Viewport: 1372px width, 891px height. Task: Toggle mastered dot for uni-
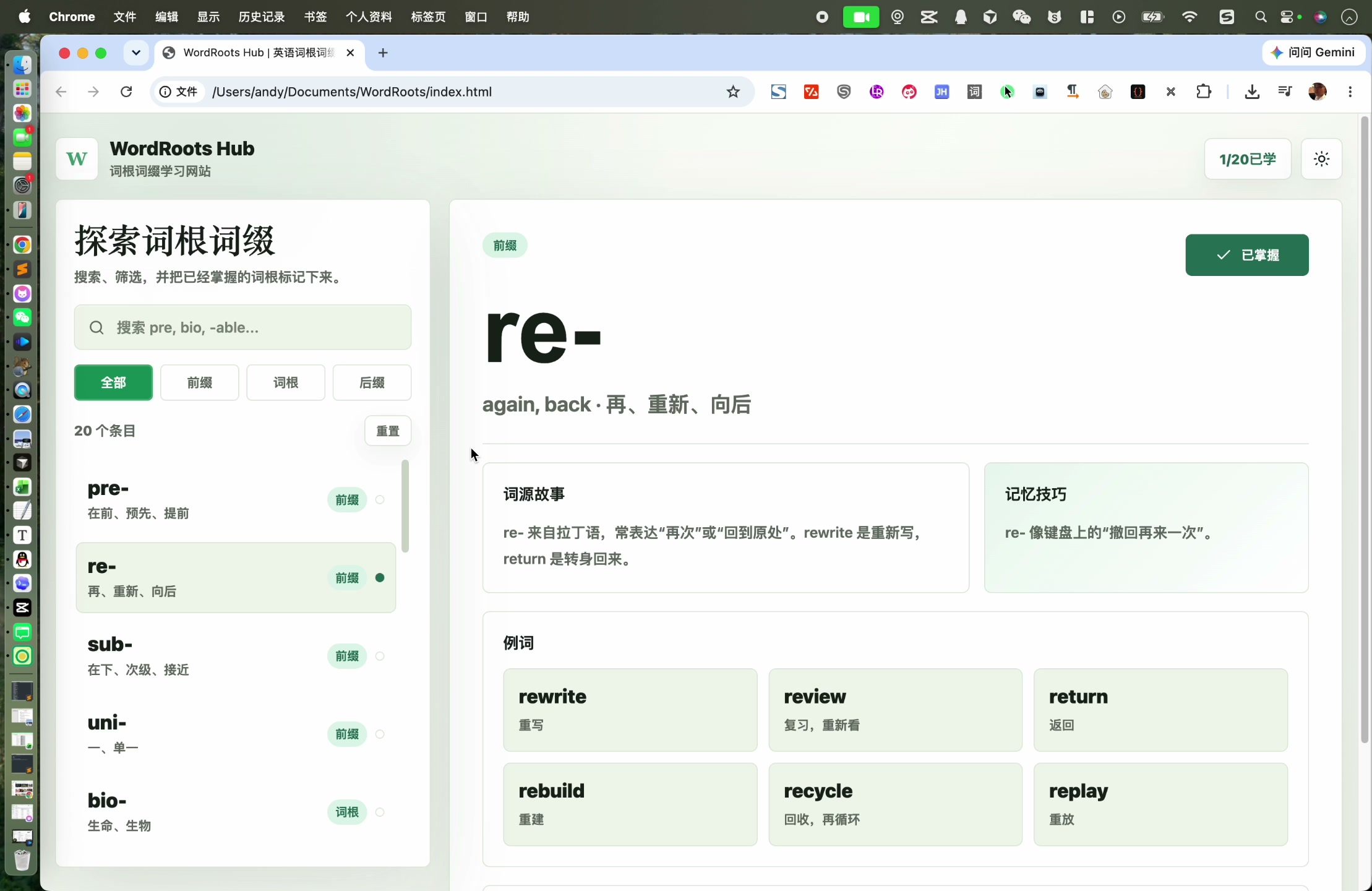(x=380, y=734)
